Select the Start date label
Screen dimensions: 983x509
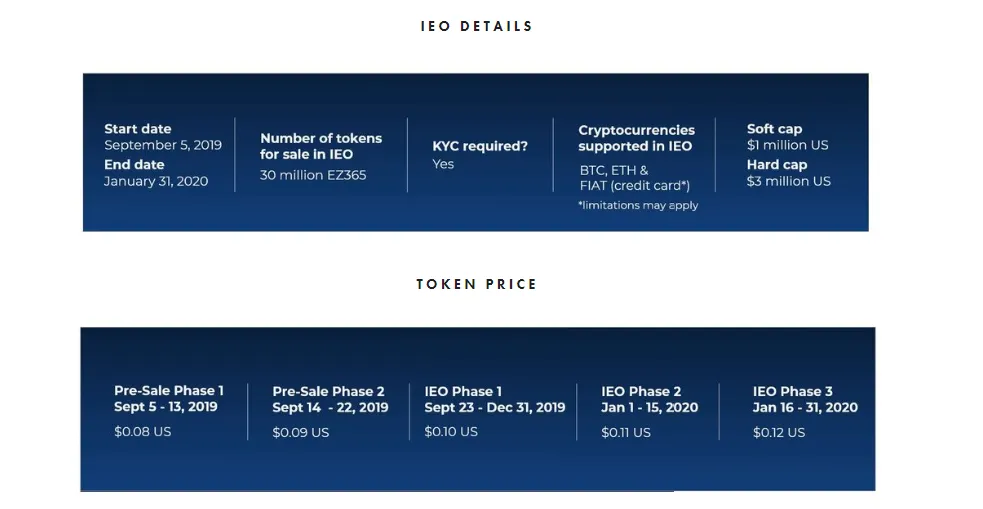tap(137, 129)
